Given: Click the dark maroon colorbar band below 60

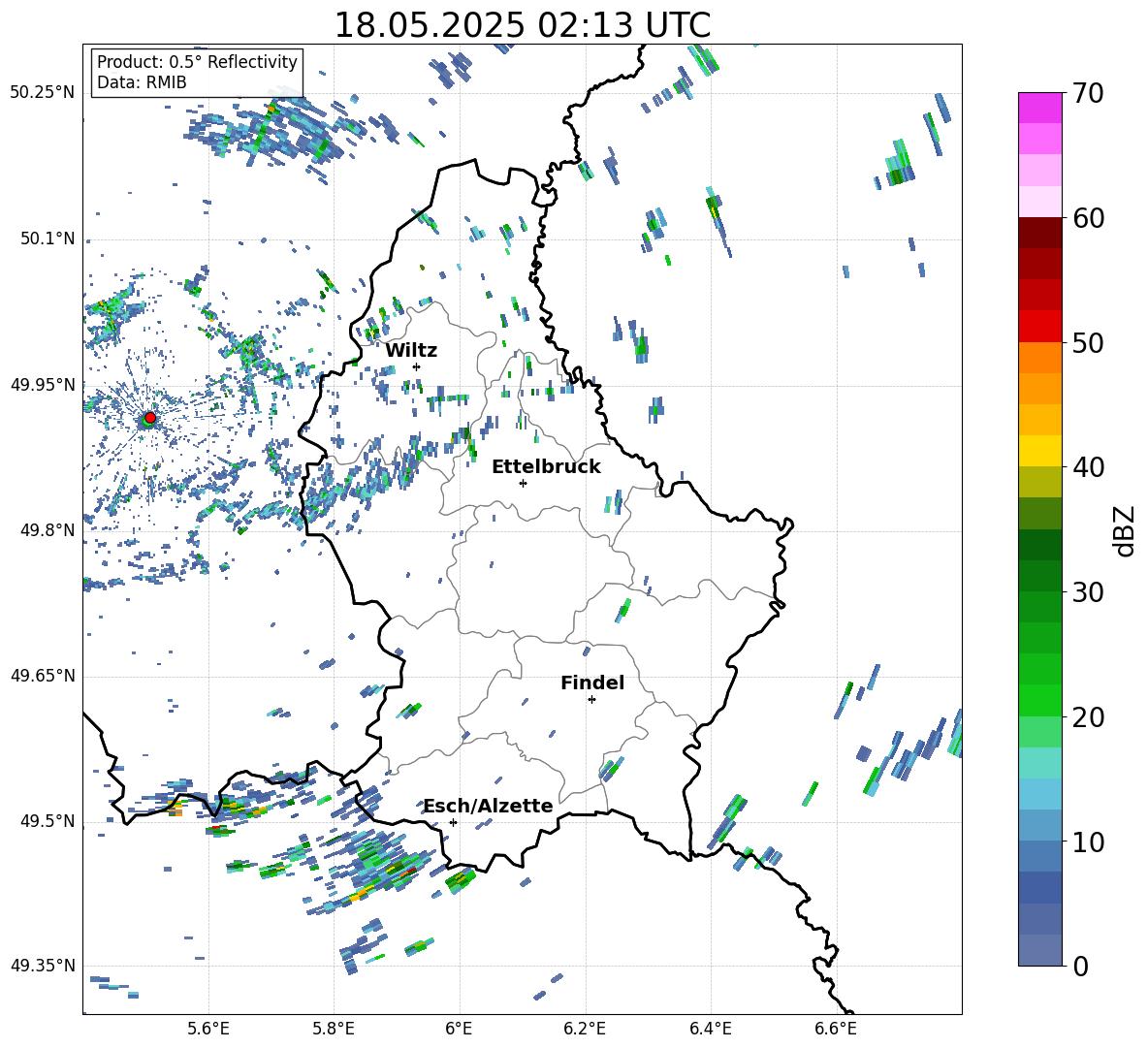Looking at the screenshot, I should pyautogui.click(x=1039, y=232).
